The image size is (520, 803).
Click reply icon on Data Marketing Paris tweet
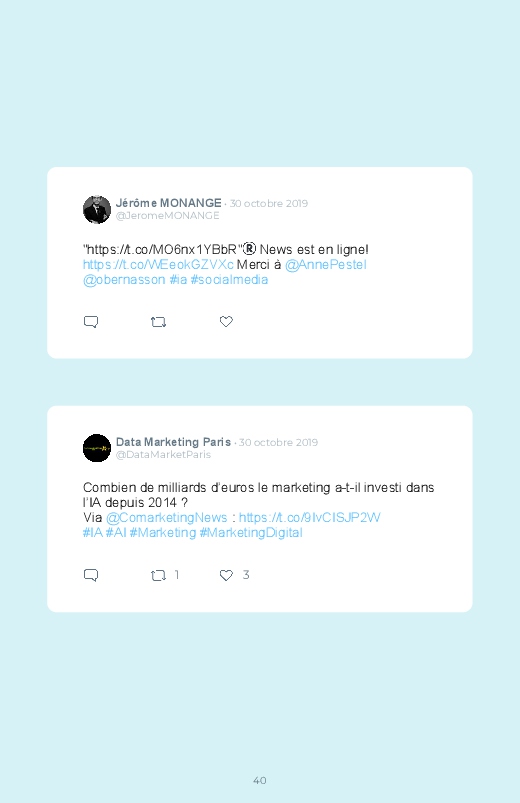91,575
